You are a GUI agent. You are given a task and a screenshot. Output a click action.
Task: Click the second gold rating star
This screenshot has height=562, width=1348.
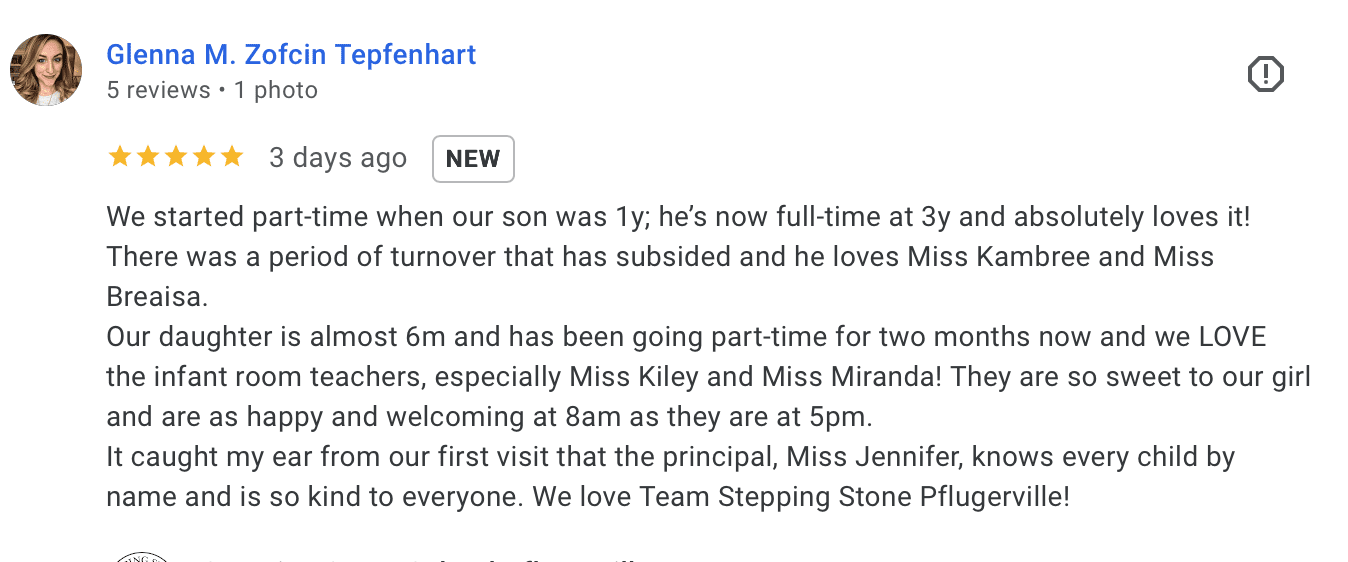click(x=148, y=157)
